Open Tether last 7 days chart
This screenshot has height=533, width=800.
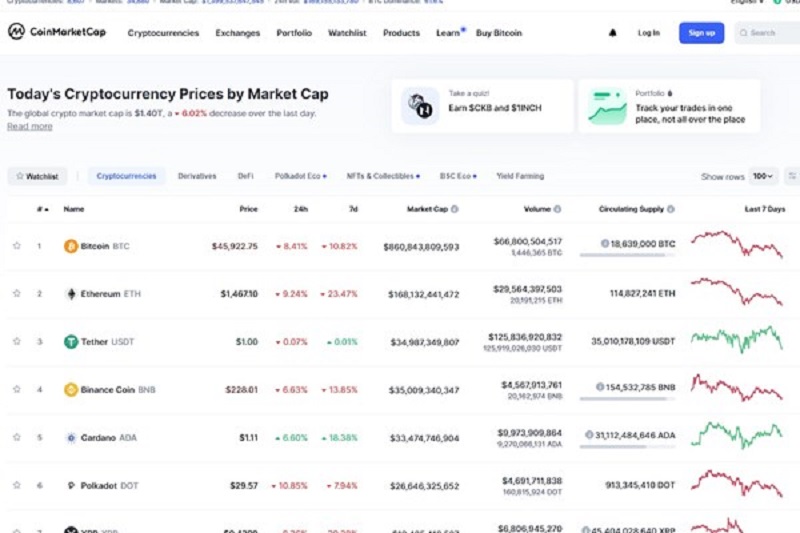(x=737, y=339)
